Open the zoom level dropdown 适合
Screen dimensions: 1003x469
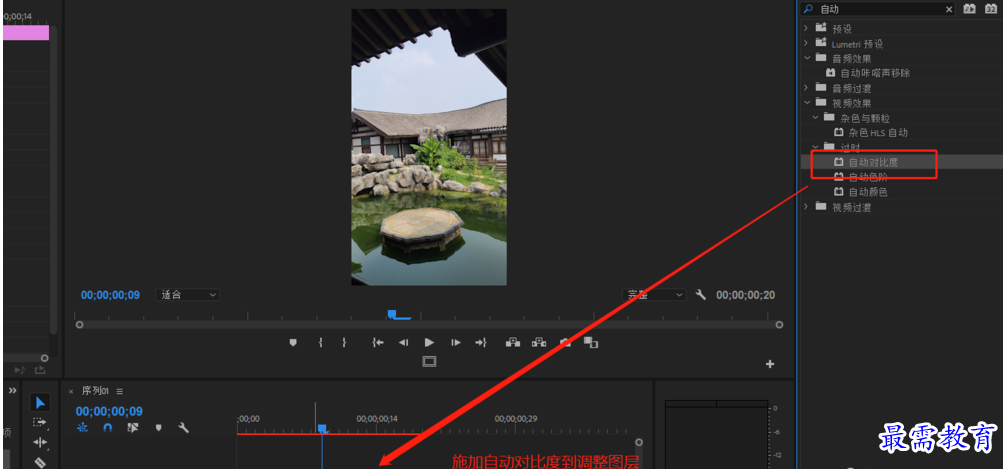pos(187,295)
